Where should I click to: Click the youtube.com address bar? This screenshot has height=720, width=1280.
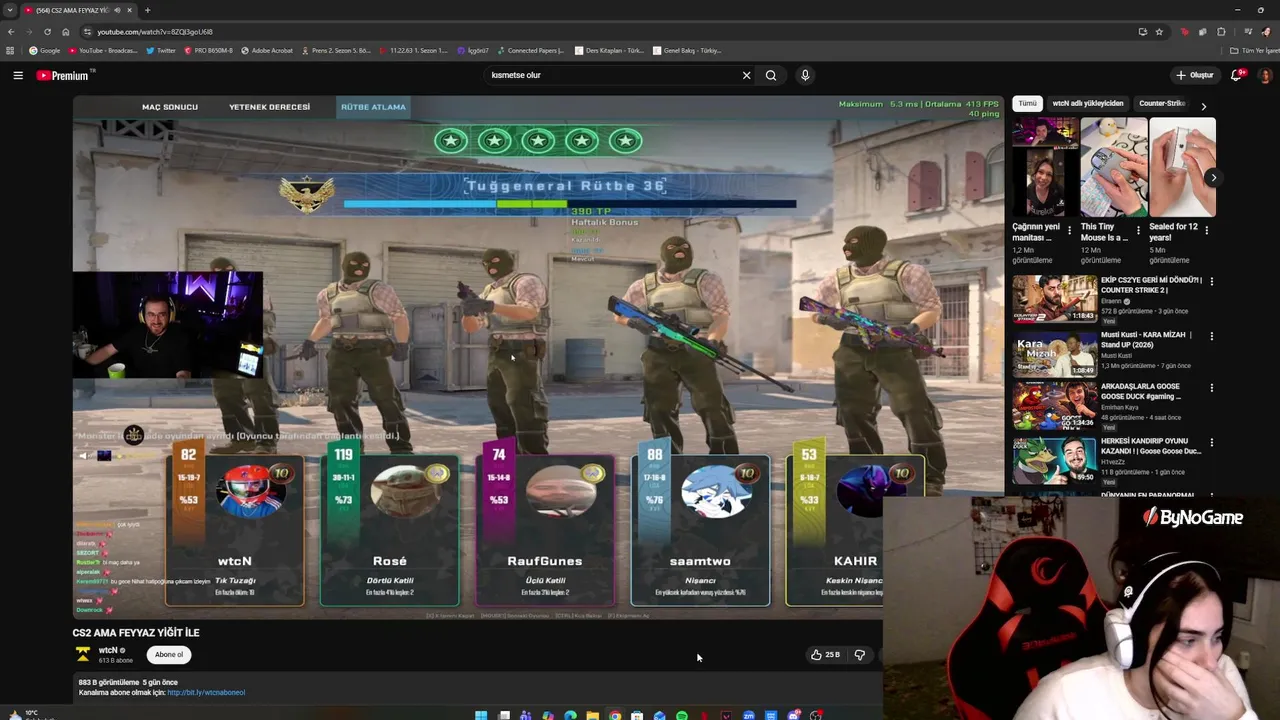[x=600, y=31]
